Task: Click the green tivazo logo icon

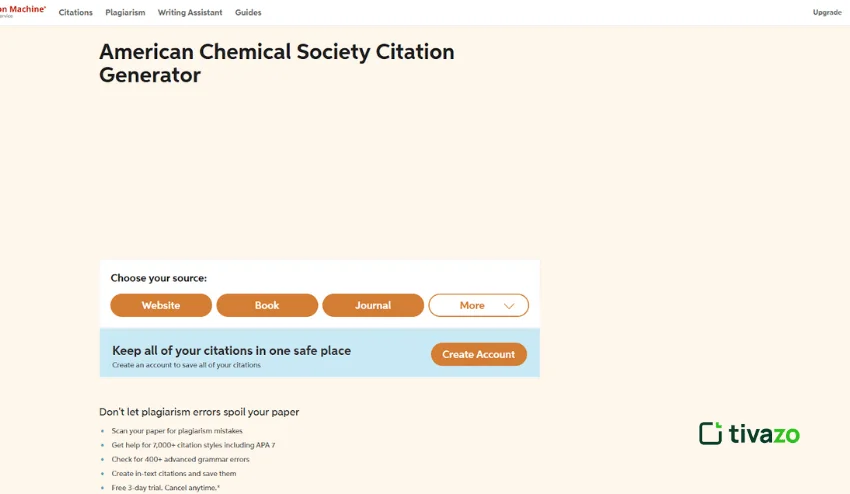Action: point(710,433)
